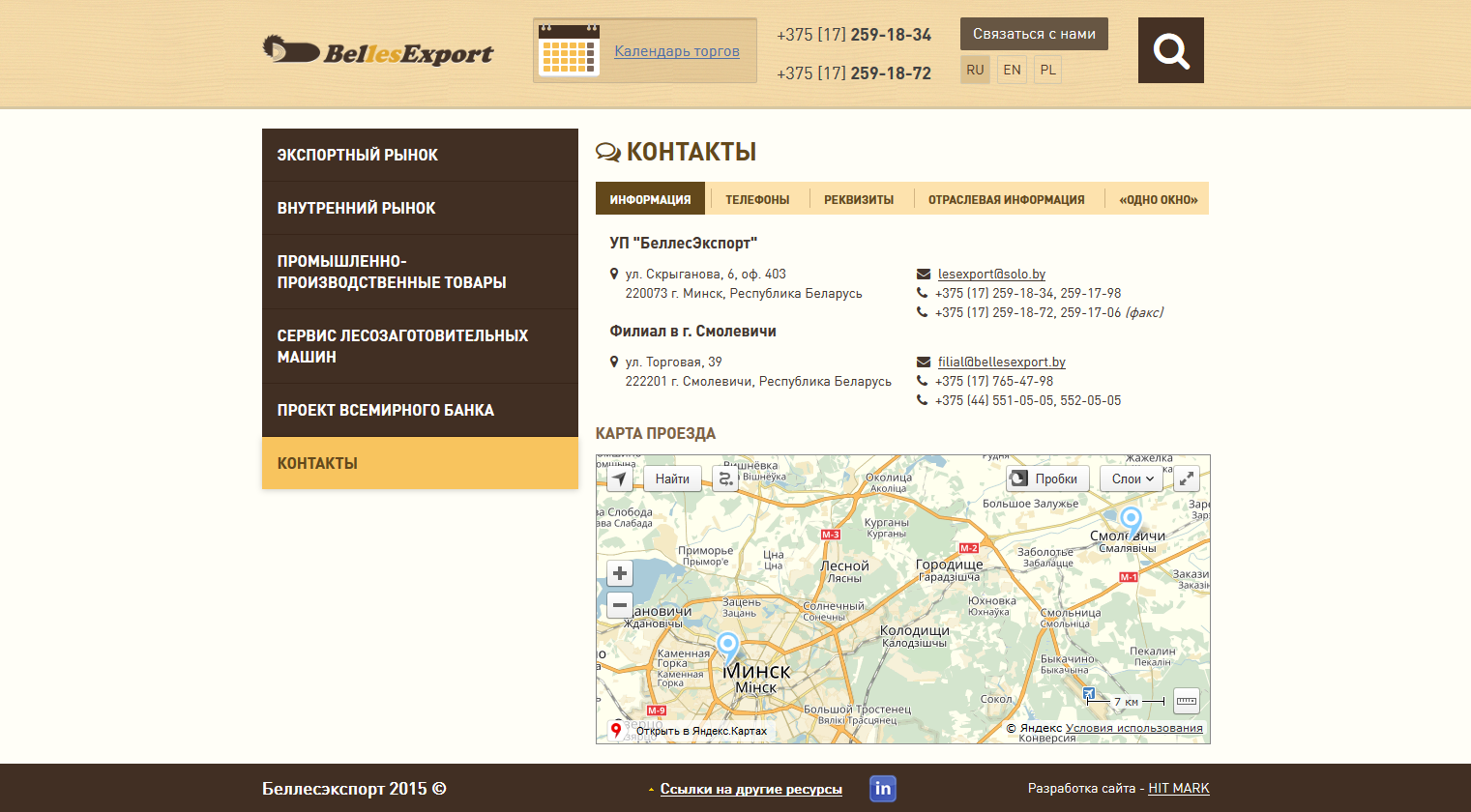The height and width of the screenshot is (812, 1471).
Task: Click the map geolocation arrow button
Action: pyautogui.click(x=620, y=478)
